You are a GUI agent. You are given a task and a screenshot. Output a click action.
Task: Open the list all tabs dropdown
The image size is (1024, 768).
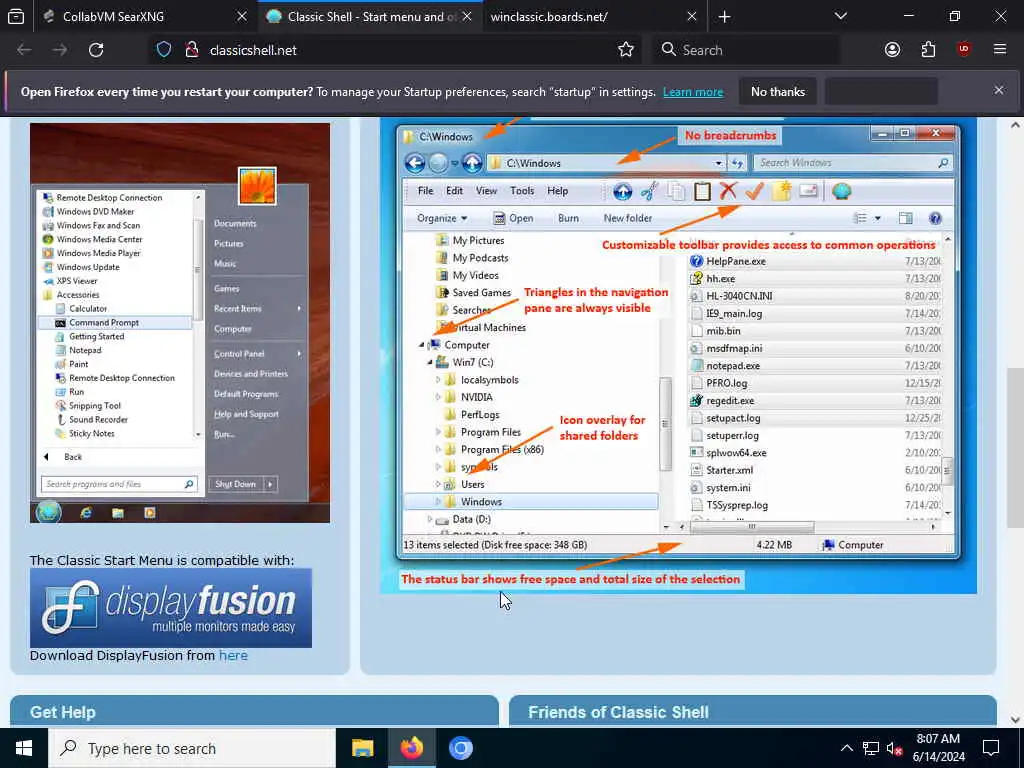tap(840, 16)
